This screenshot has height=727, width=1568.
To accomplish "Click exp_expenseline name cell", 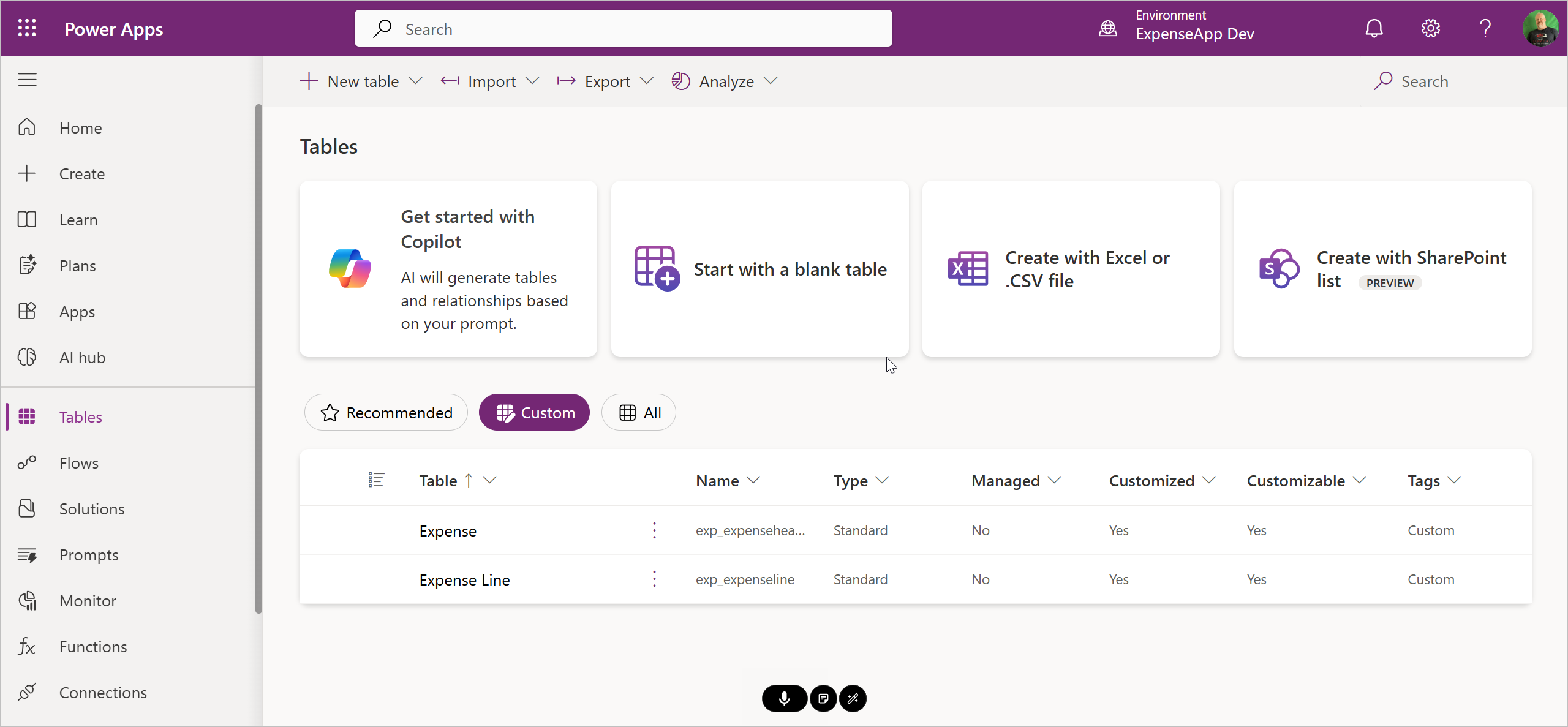I will [x=745, y=579].
